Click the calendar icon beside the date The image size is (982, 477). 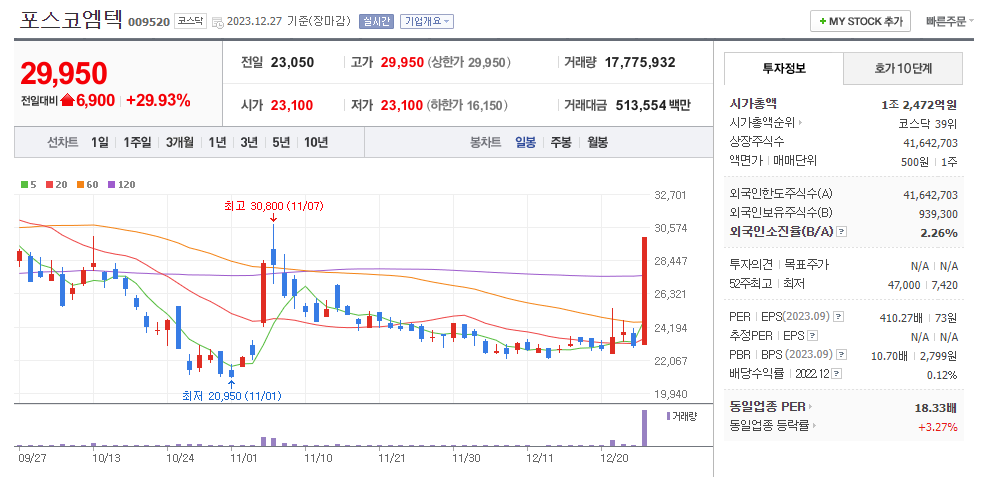(218, 22)
